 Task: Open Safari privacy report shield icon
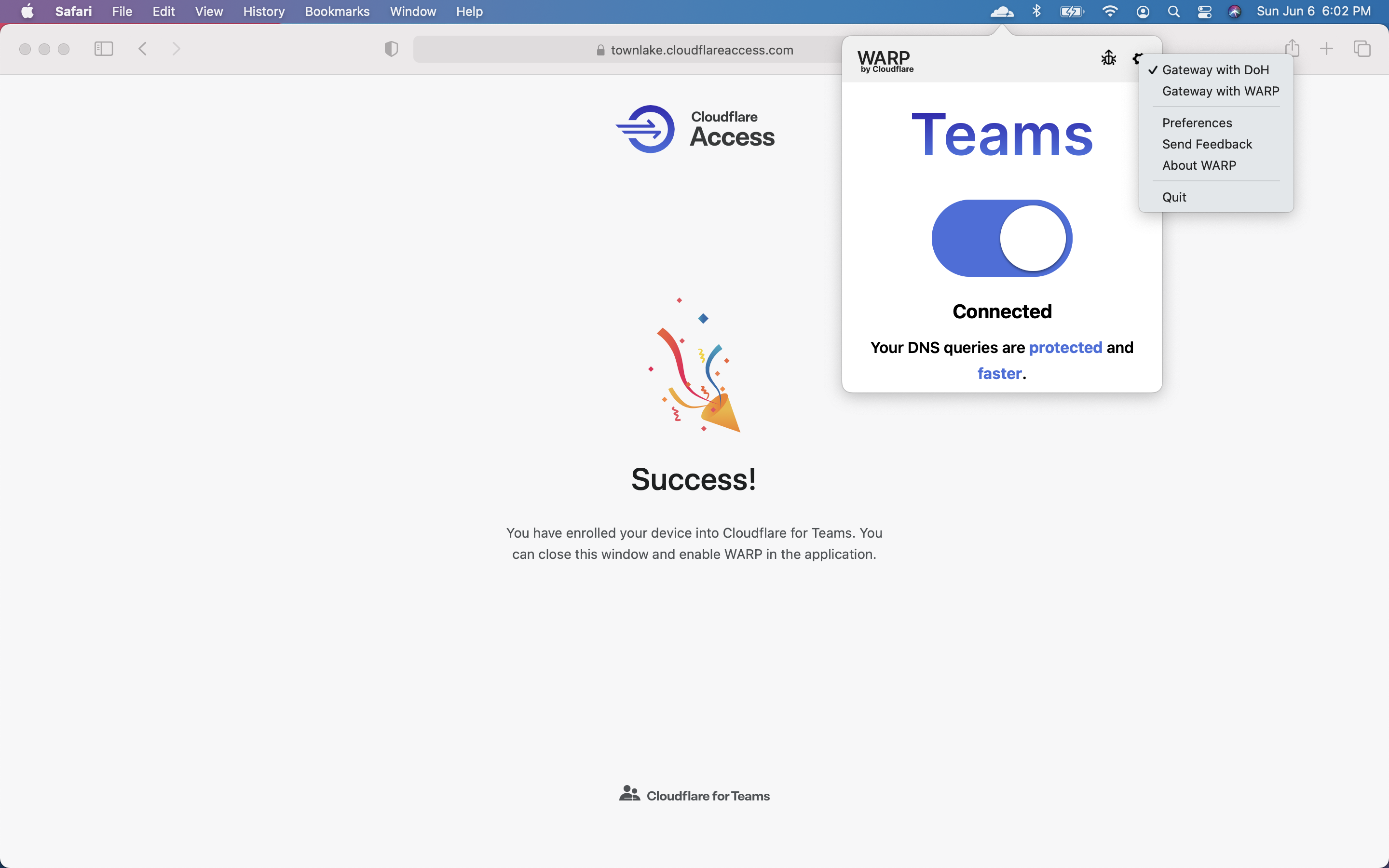point(391,49)
